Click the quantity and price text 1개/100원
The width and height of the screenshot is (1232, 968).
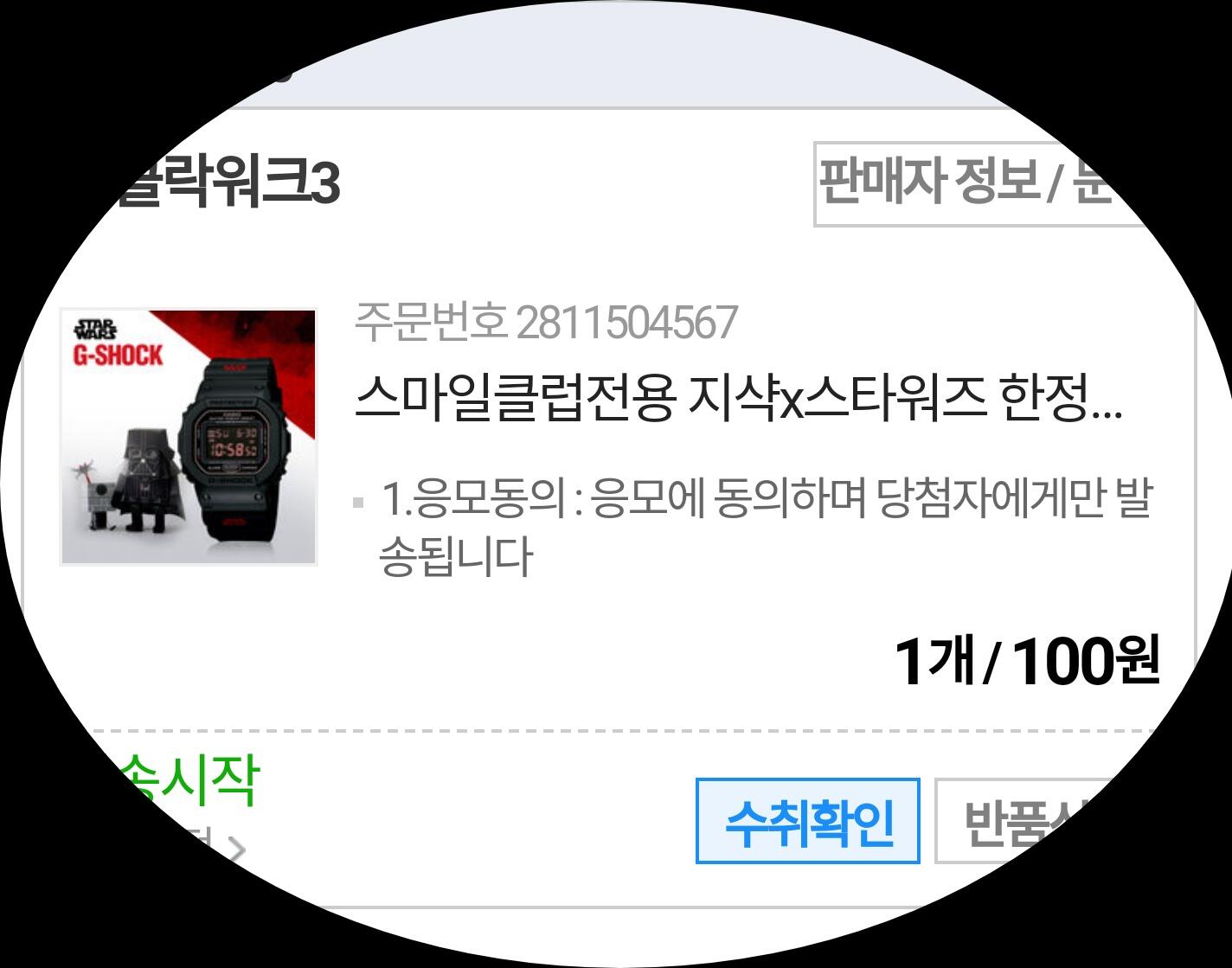click(1026, 662)
